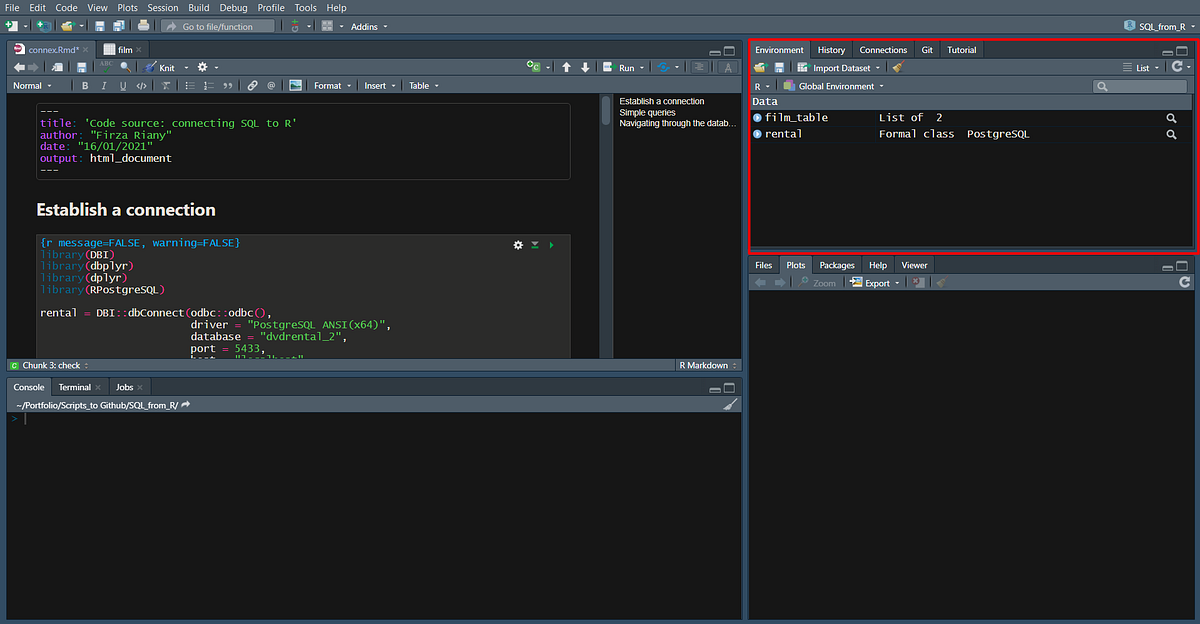Toggle inline code formatting with </> icon
Image resolution: width=1200 pixels, height=624 pixels.
click(x=142, y=85)
